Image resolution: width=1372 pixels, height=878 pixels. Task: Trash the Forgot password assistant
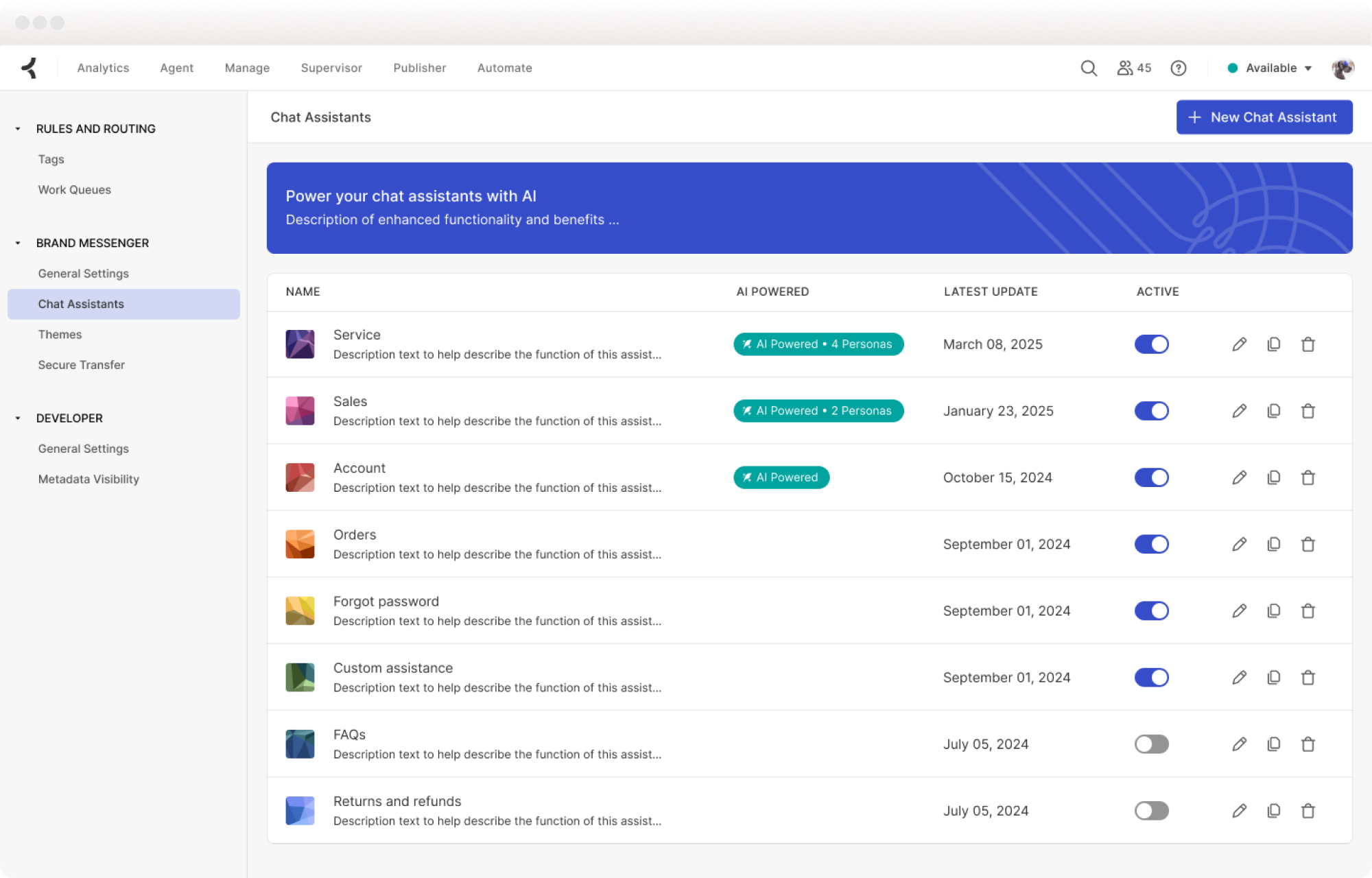(x=1308, y=610)
